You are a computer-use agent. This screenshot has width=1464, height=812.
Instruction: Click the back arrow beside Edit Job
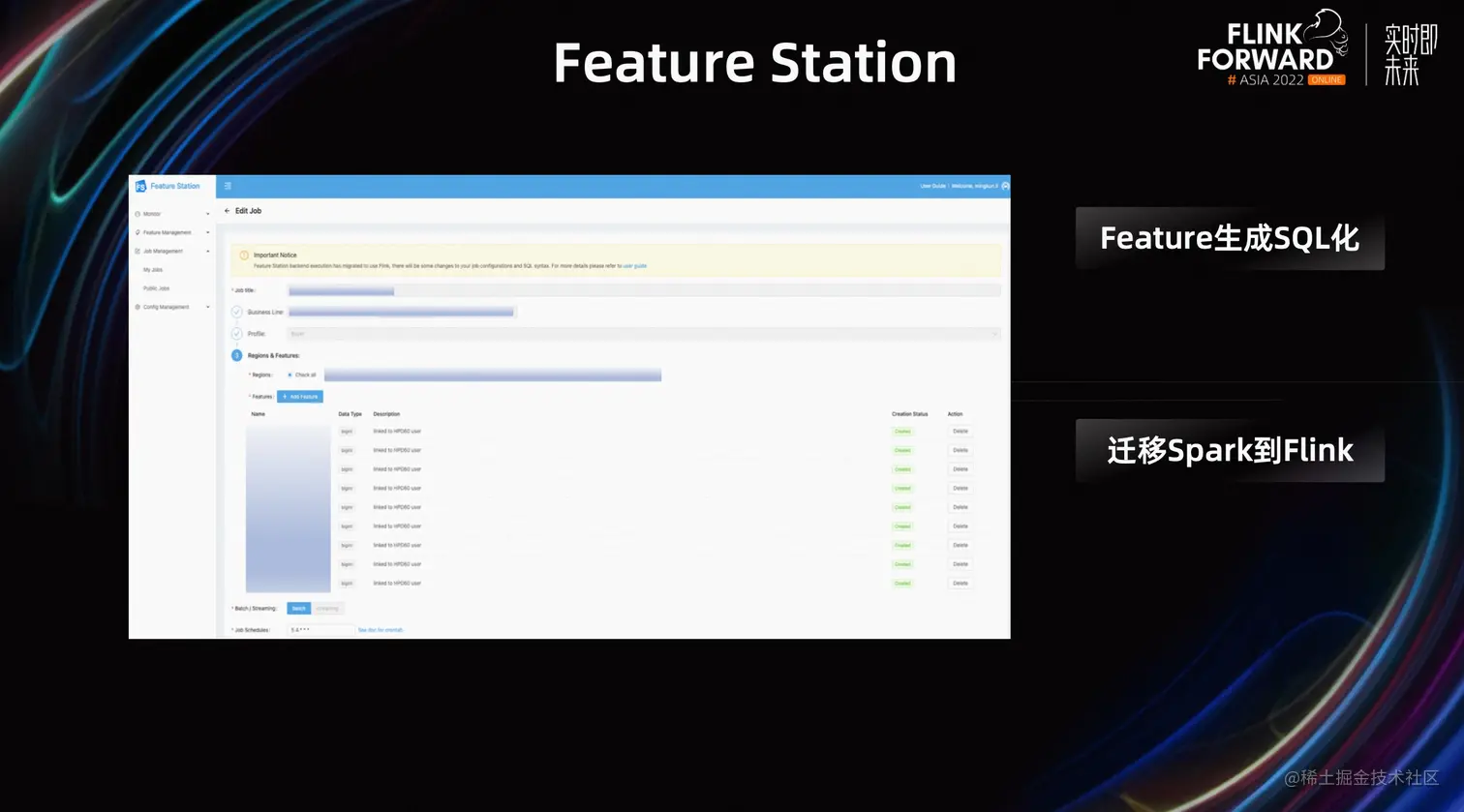[x=228, y=211]
